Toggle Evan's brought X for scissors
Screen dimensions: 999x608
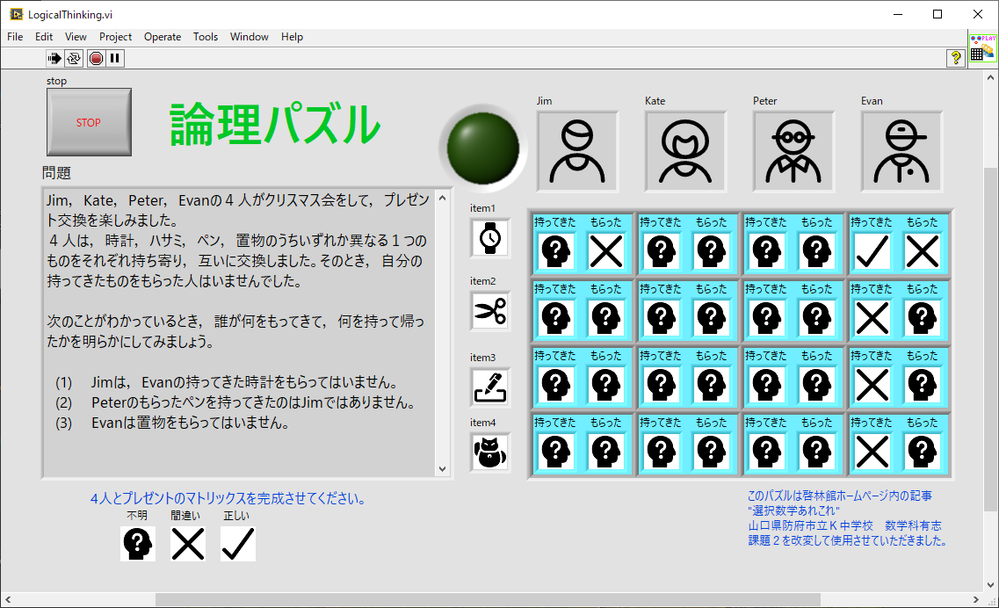(x=872, y=318)
